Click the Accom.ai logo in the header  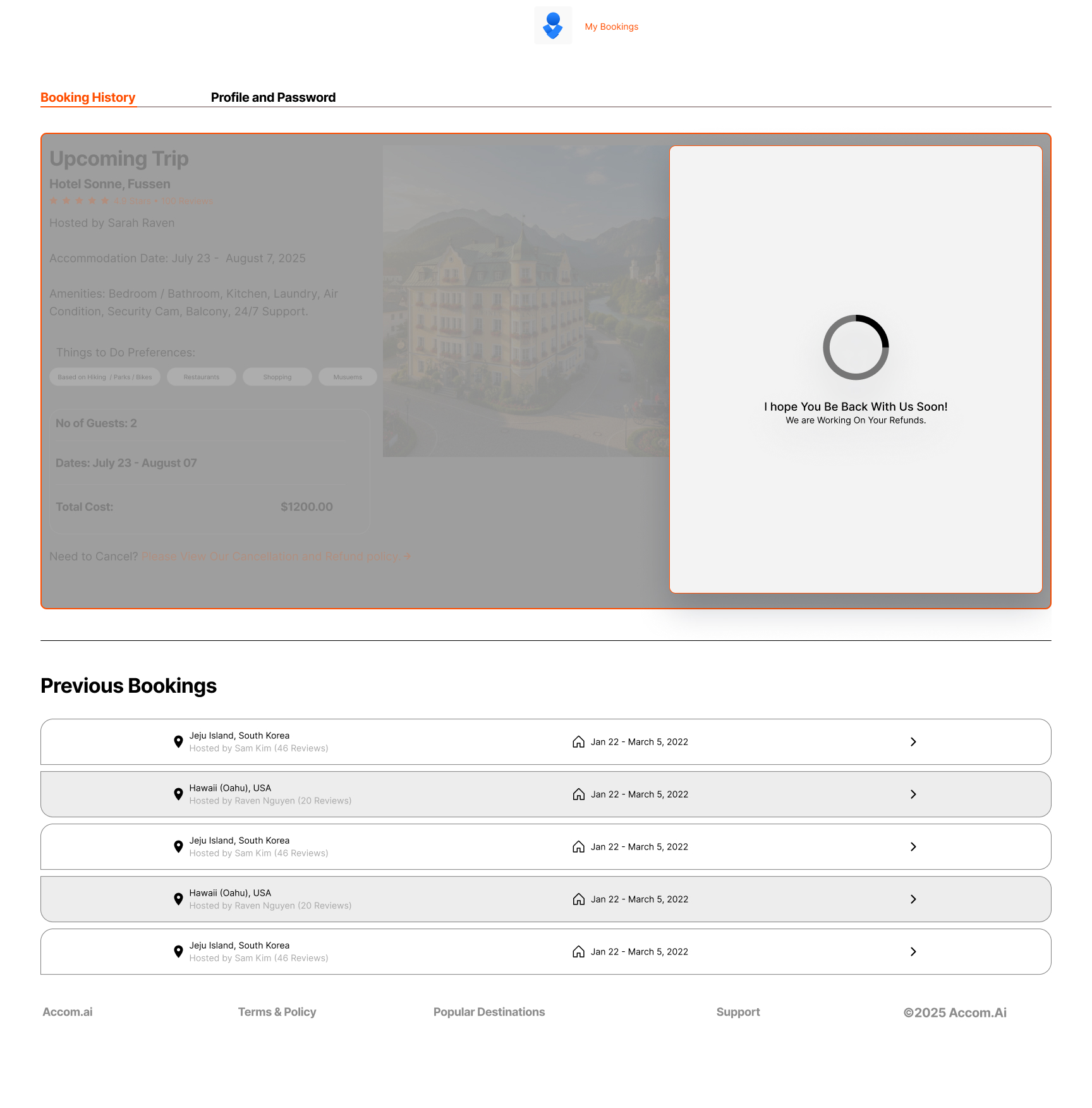553,25
